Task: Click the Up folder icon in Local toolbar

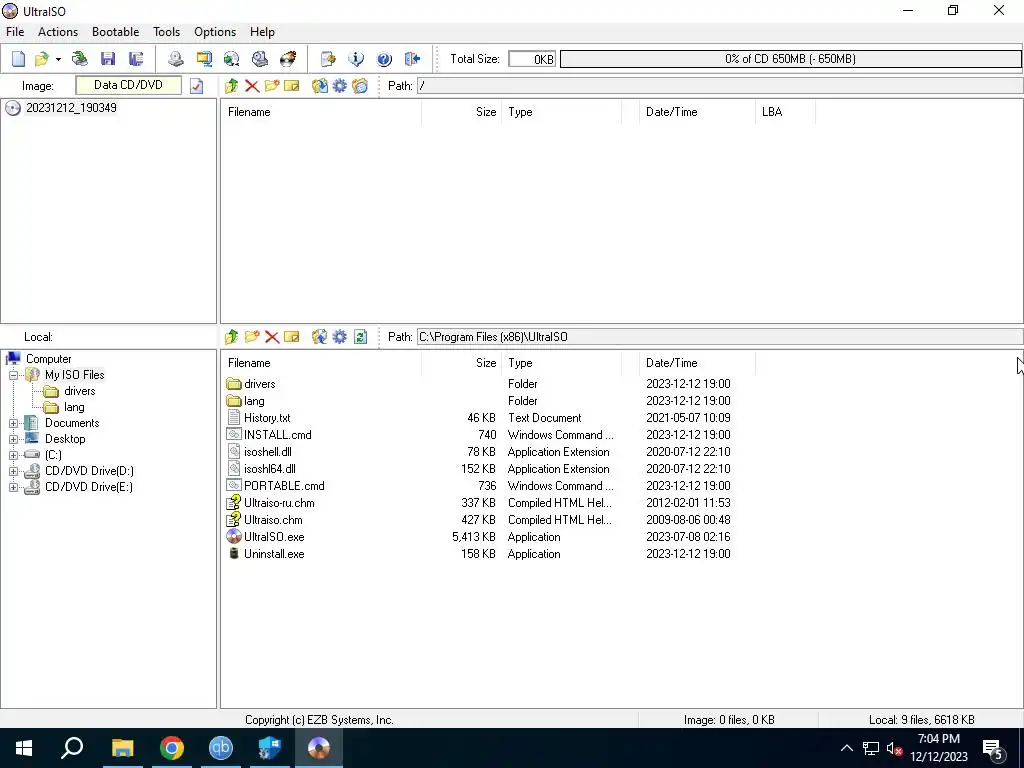Action: click(232, 337)
